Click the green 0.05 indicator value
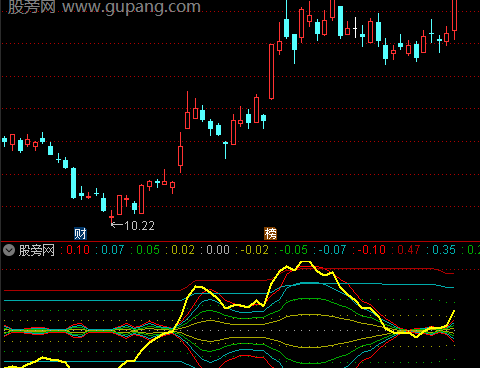 (x=148, y=250)
